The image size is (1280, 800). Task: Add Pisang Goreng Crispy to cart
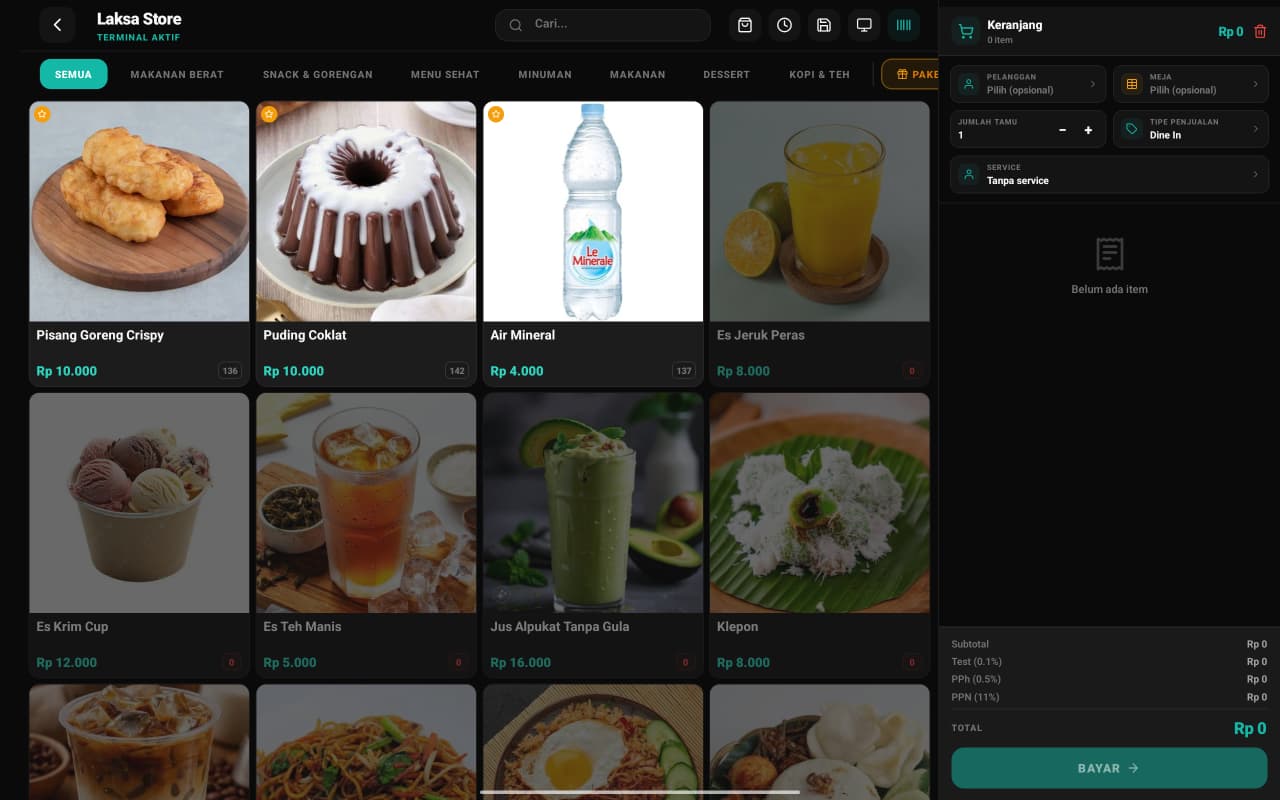pos(139,243)
